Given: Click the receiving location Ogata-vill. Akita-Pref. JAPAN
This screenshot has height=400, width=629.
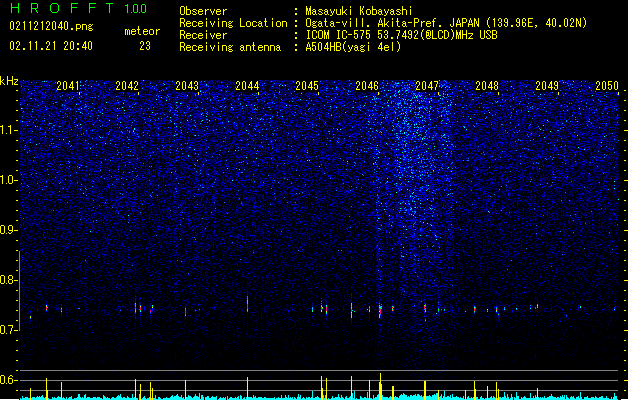Looking at the screenshot, I should pyautogui.click(x=393, y=23).
